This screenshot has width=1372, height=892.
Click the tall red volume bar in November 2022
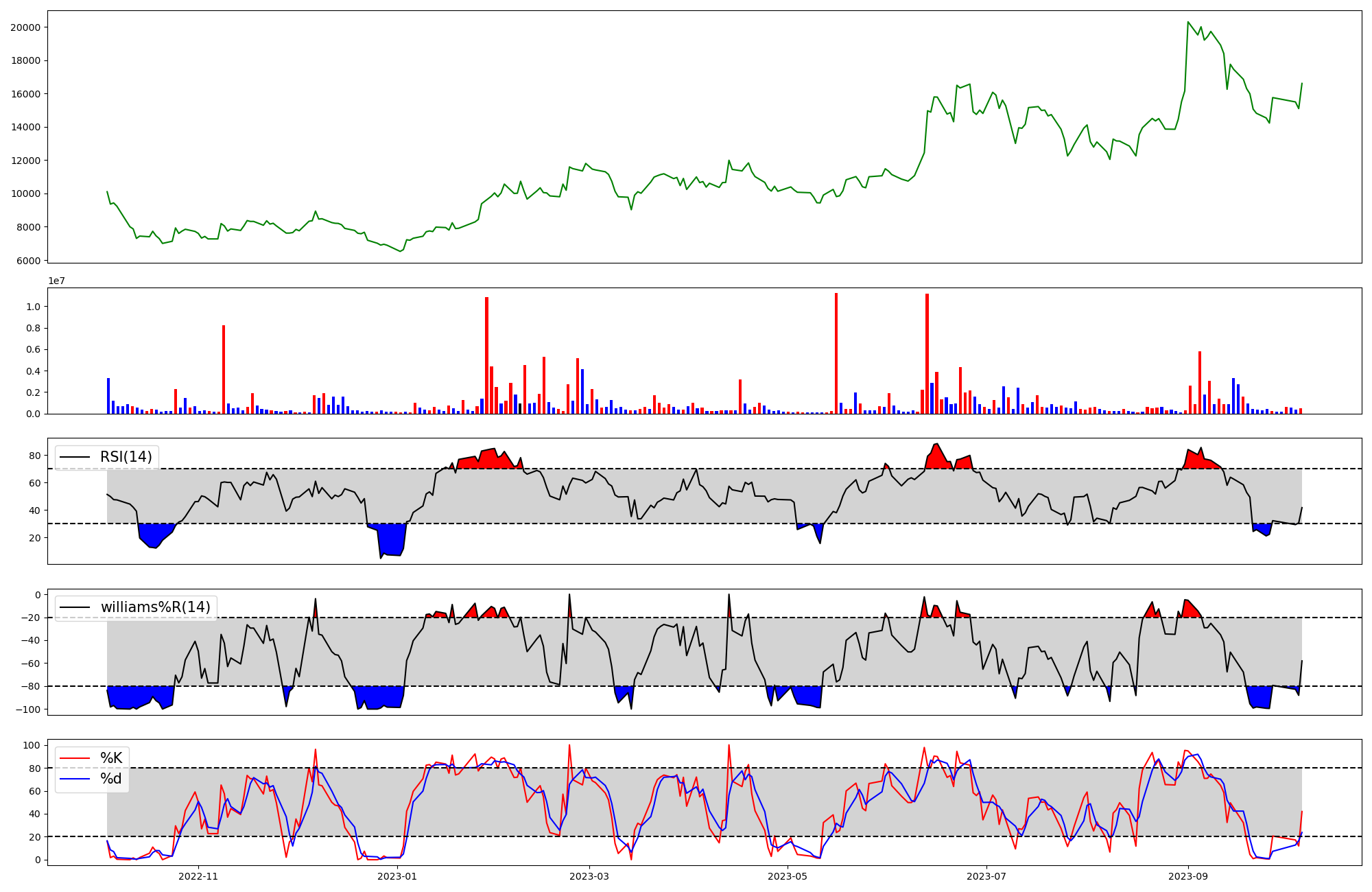(224, 371)
